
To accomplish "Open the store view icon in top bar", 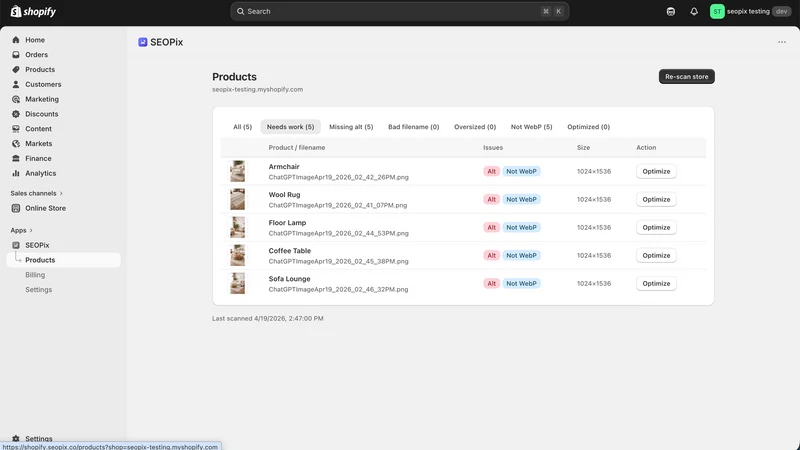I will pos(670,11).
